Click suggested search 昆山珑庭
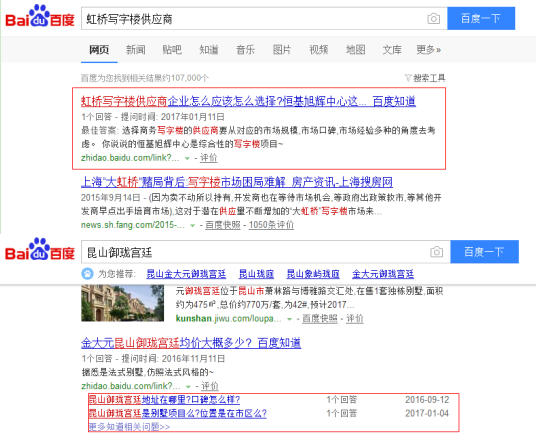 point(256,274)
